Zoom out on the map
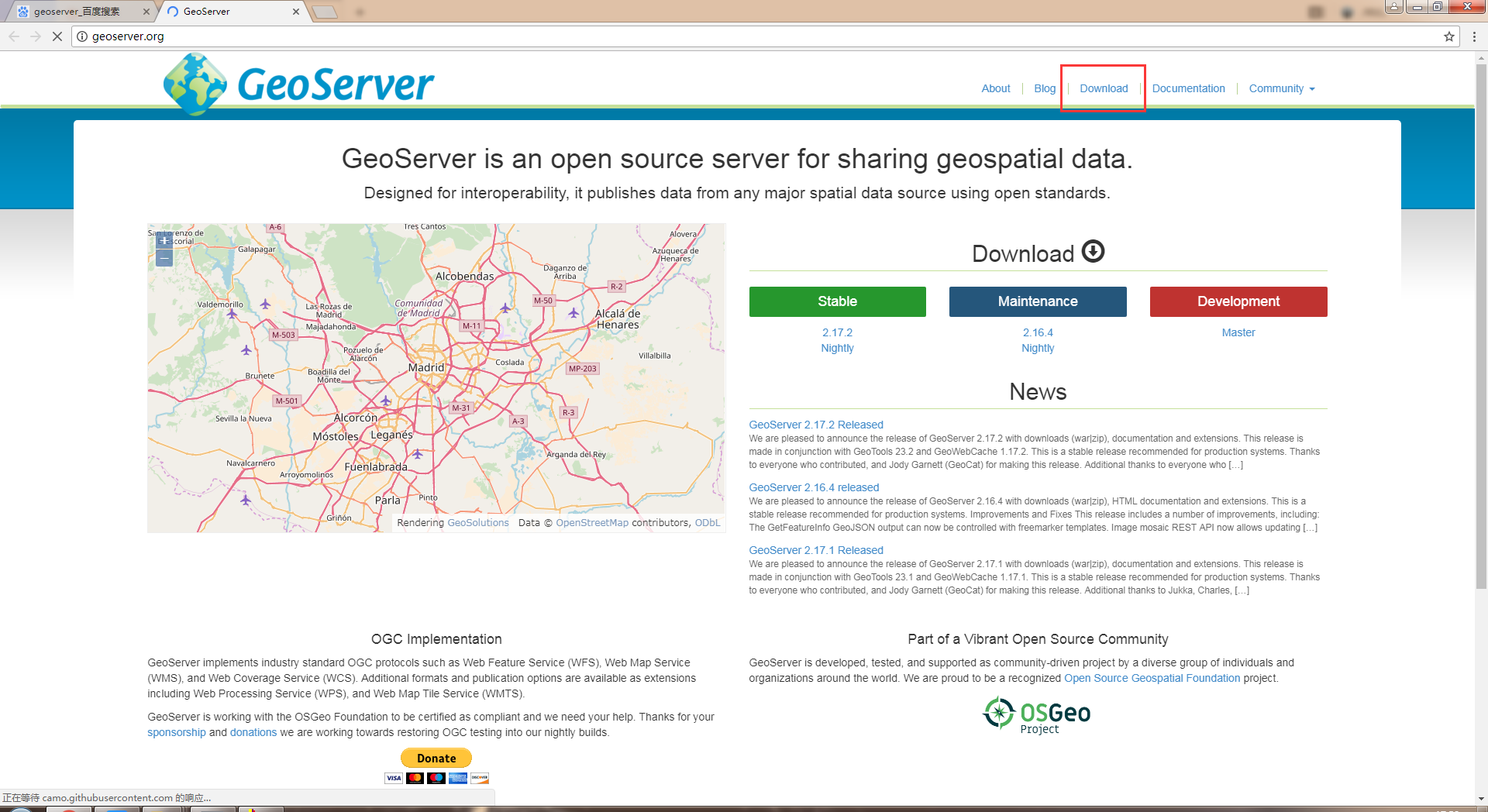 [164, 258]
